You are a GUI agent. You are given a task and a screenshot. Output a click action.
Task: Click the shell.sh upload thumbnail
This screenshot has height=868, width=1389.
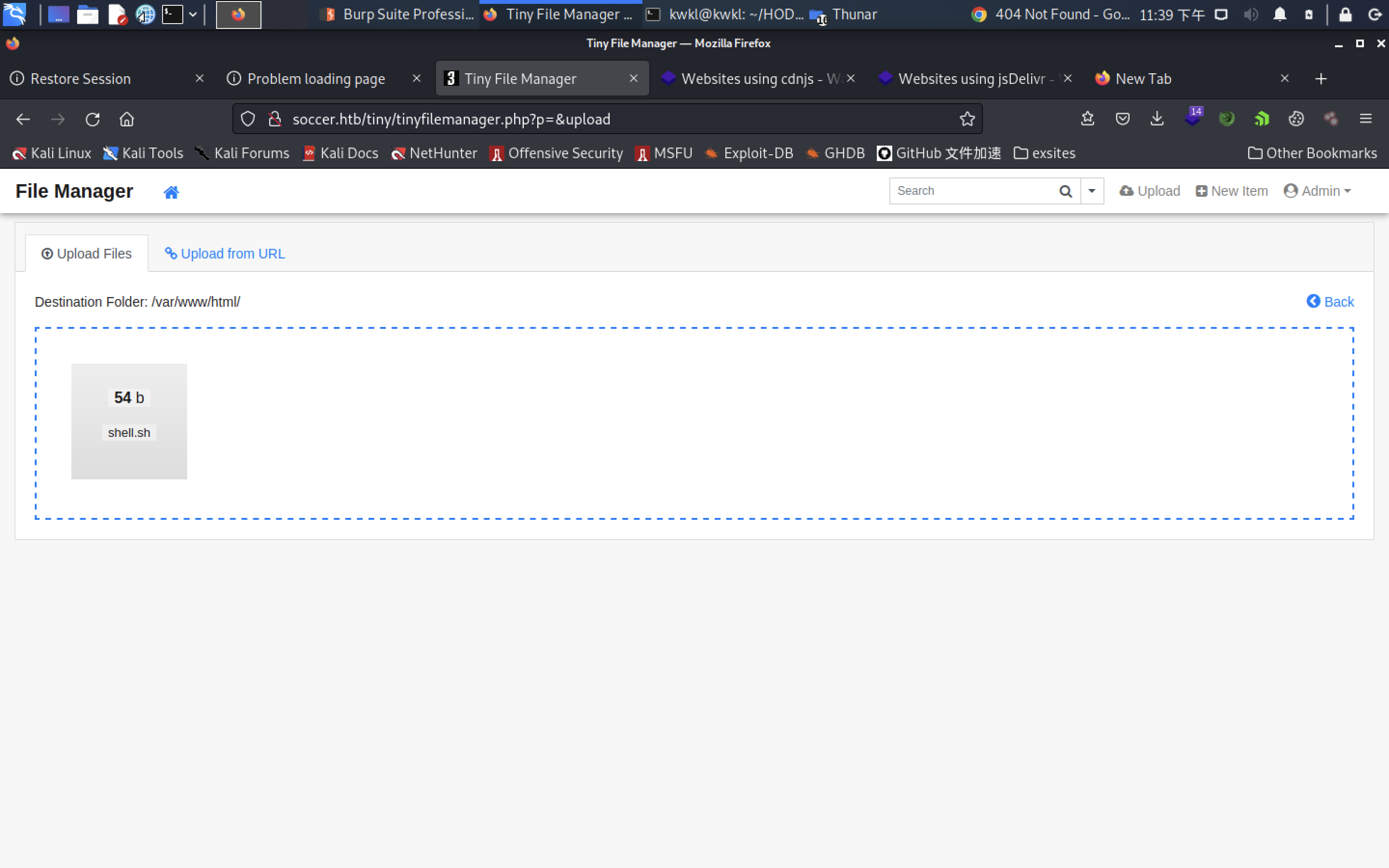pyautogui.click(x=129, y=421)
